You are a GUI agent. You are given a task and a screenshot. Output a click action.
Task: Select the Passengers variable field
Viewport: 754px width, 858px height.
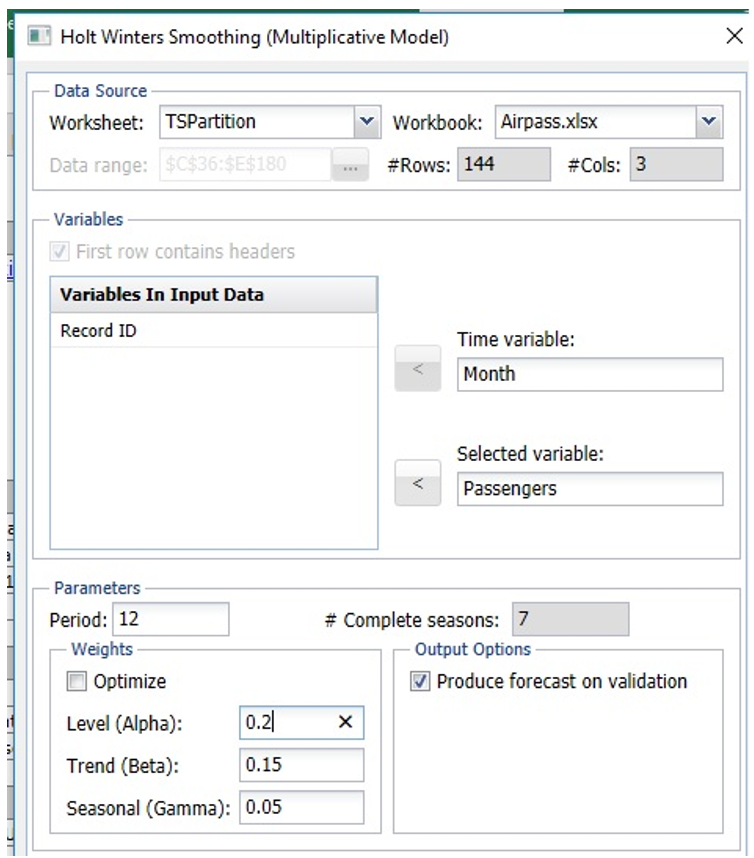pyautogui.click(x=590, y=488)
